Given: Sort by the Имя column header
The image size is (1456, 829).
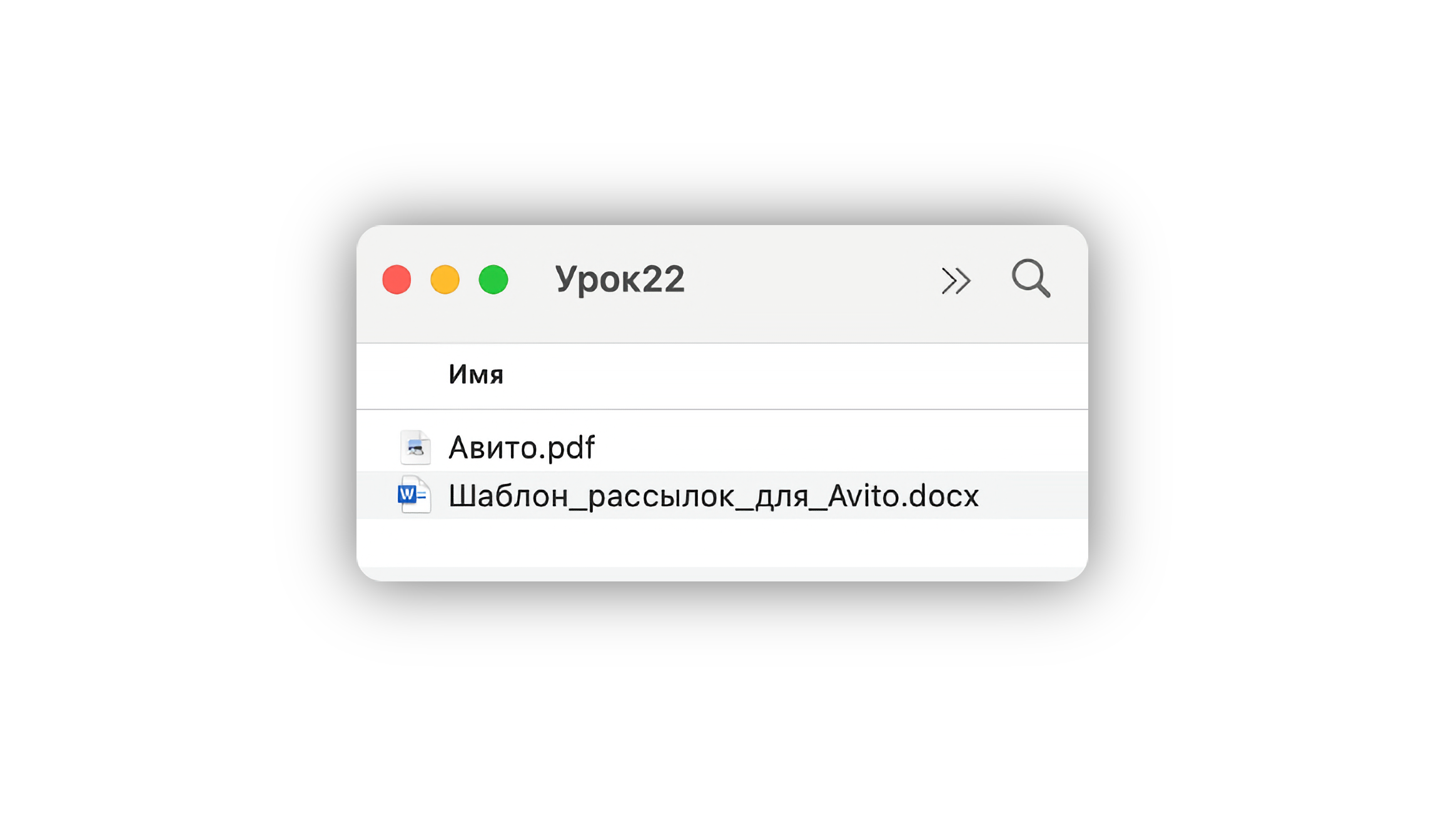Looking at the screenshot, I should (476, 375).
